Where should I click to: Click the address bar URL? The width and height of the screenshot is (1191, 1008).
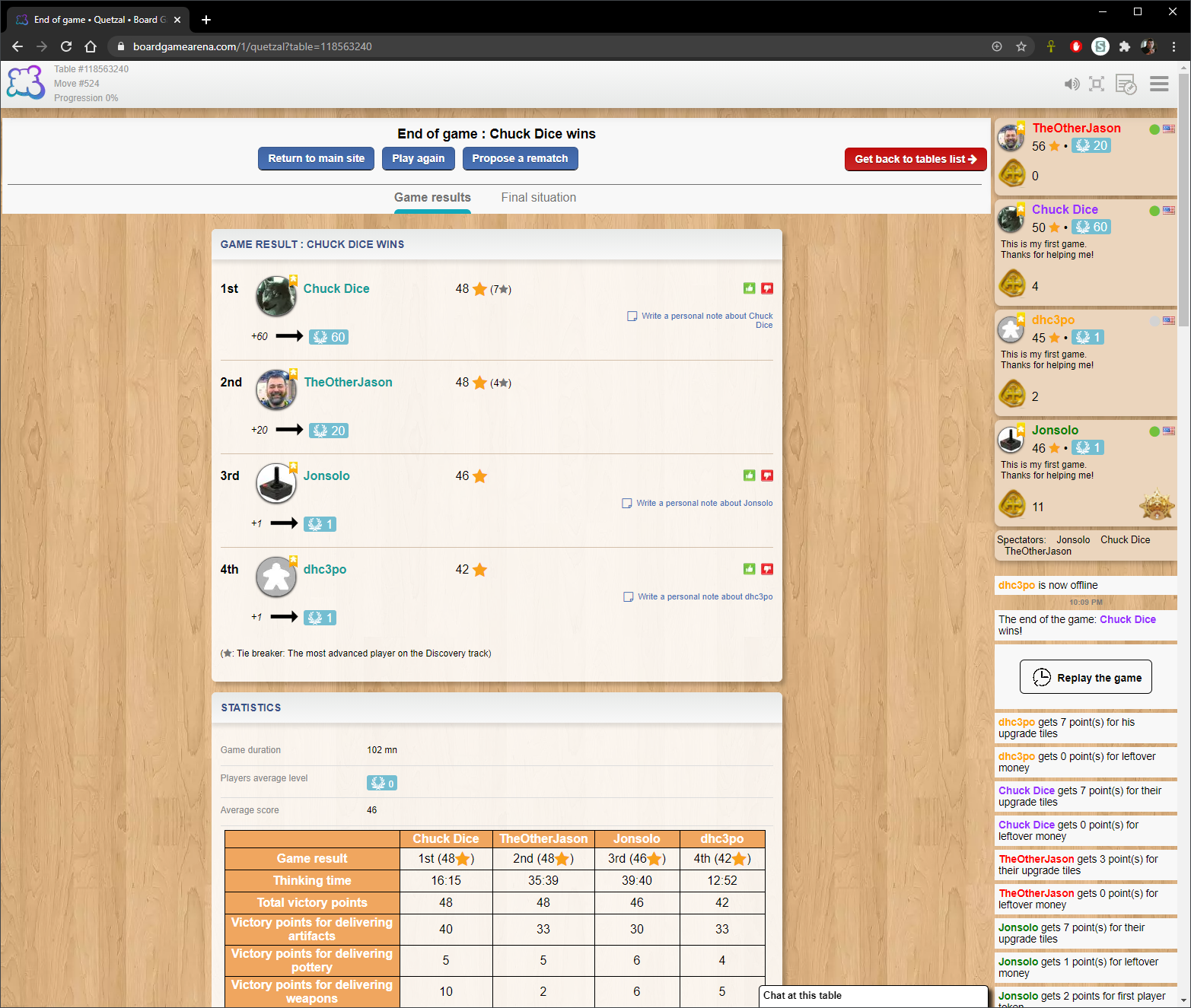pyautogui.click(x=253, y=46)
